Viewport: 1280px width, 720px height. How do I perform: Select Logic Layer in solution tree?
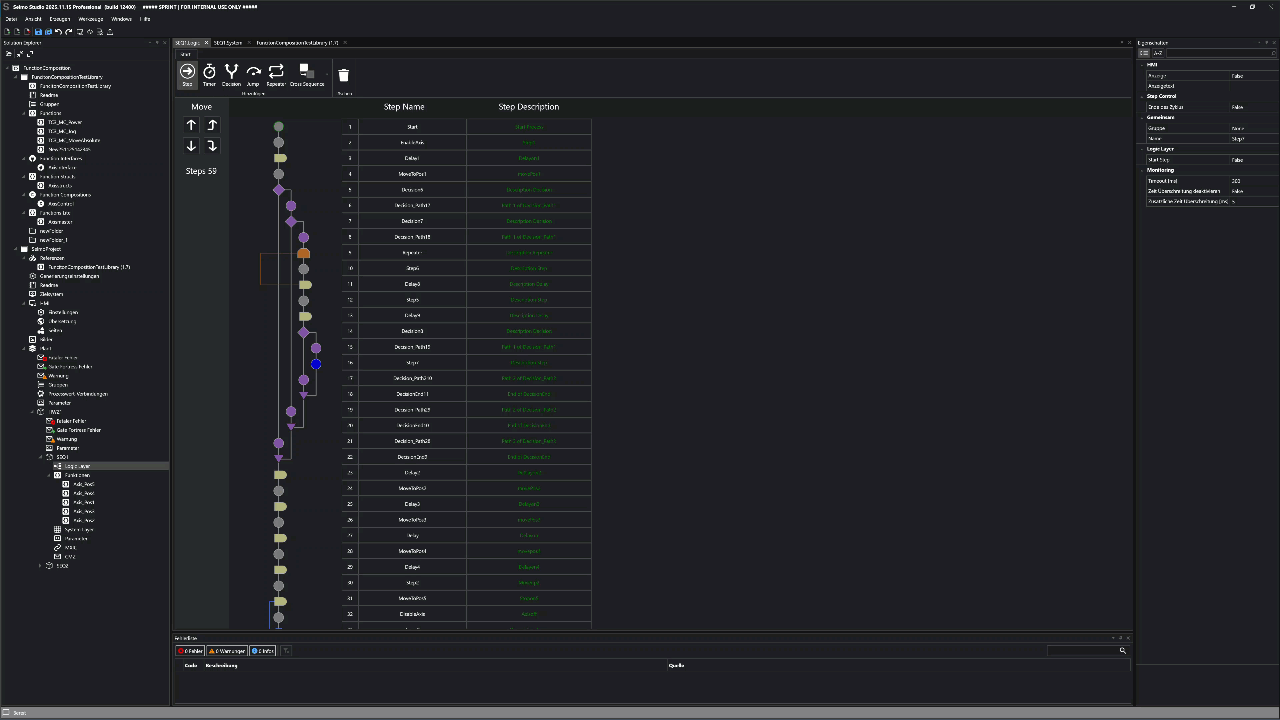click(77, 466)
